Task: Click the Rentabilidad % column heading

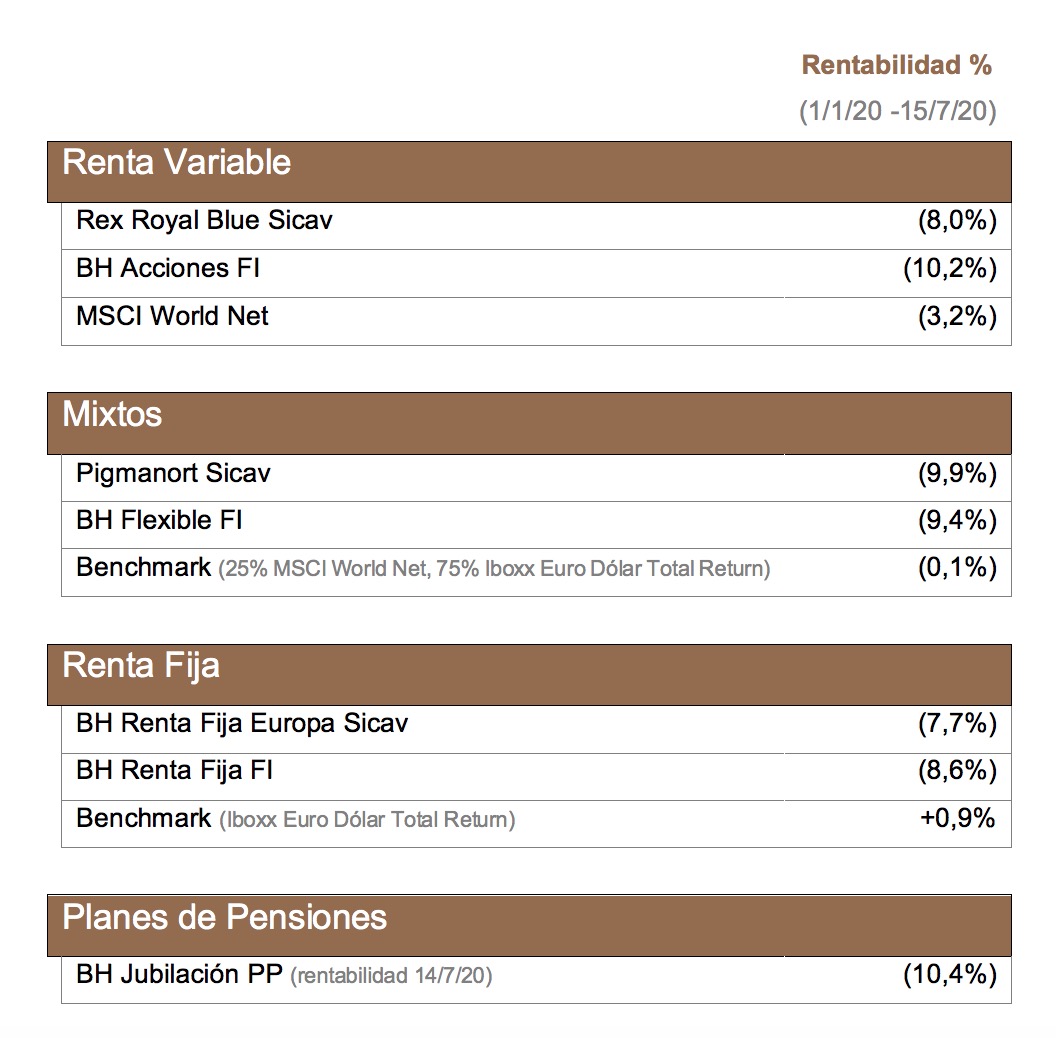Action: [896, 66]
